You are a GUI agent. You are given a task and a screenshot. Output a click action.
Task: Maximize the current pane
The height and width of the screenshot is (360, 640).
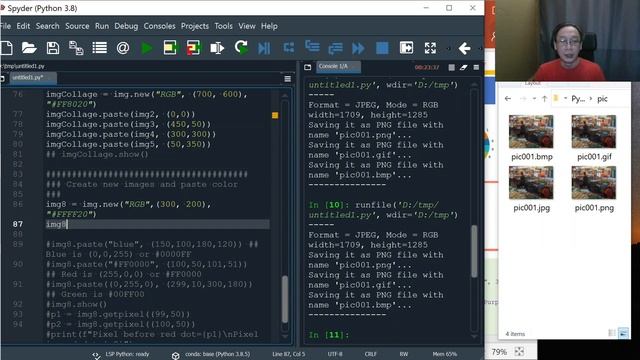tap(406, 48)
